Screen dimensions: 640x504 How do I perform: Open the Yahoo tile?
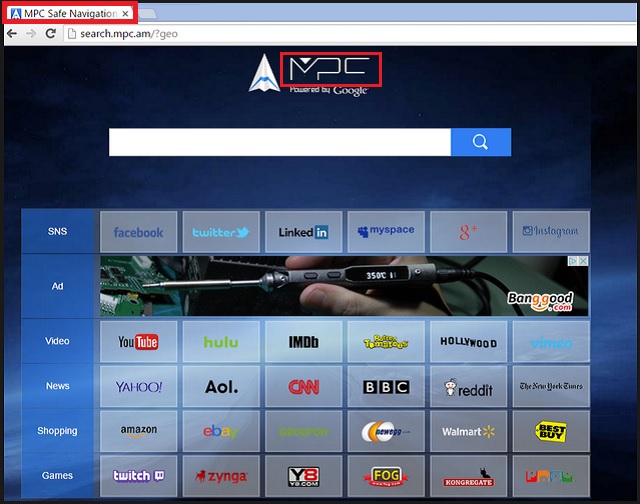coord(138,386)
